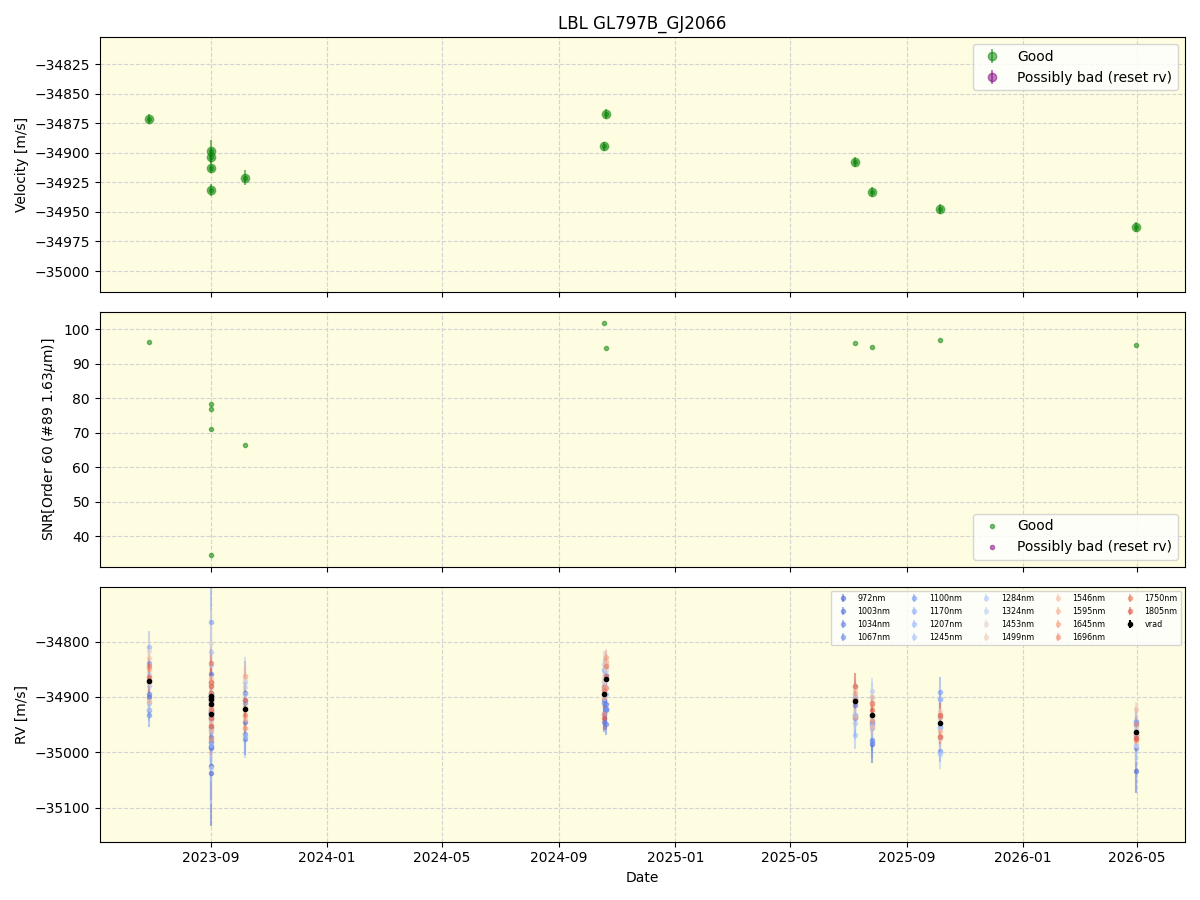This screenshot has height=900, width=1200.
Task: Click 'Possibly bad (reset rv)' in SNR legend
Action: point(1094,547)
